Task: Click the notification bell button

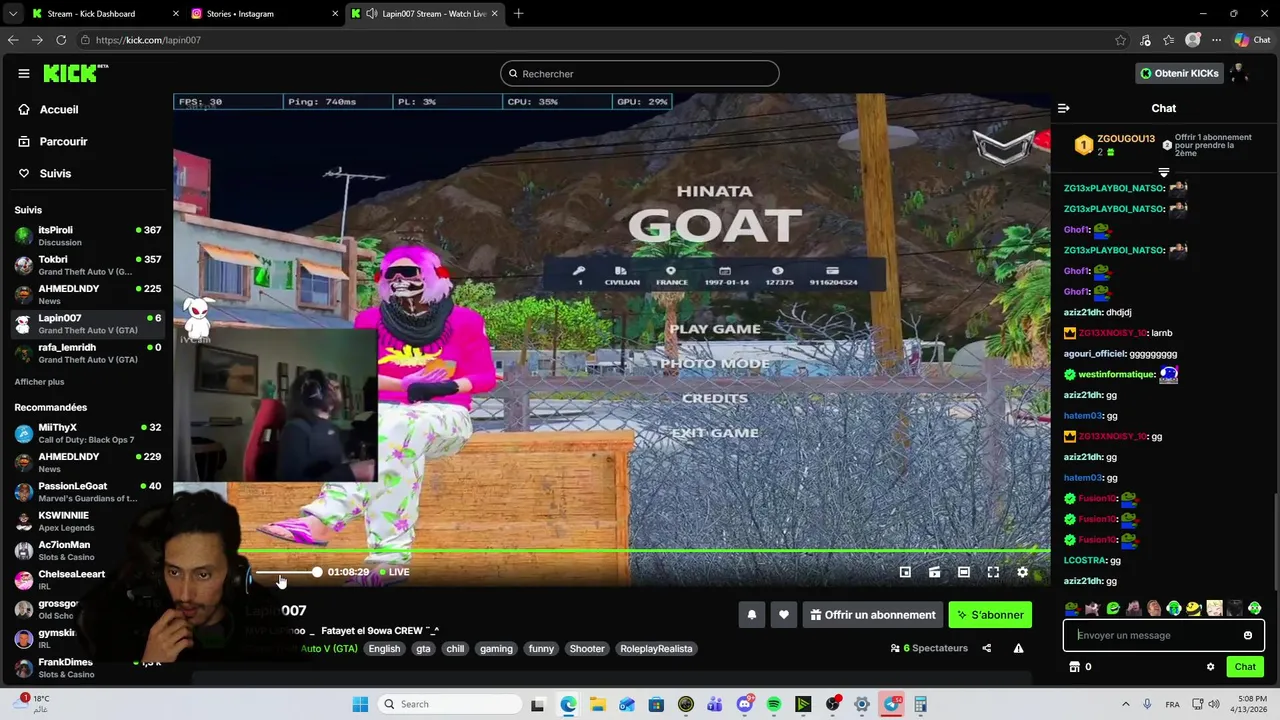Action: click(752, 615)
